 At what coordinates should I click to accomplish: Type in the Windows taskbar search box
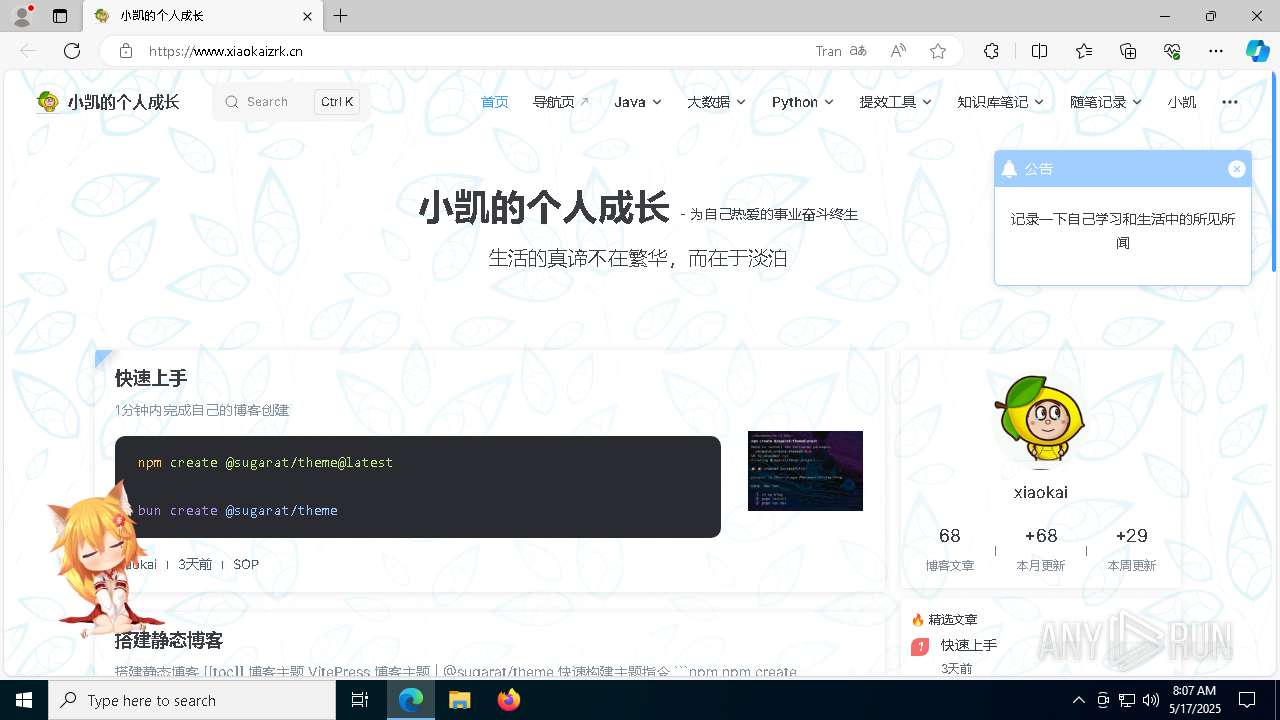pos(192,700)
